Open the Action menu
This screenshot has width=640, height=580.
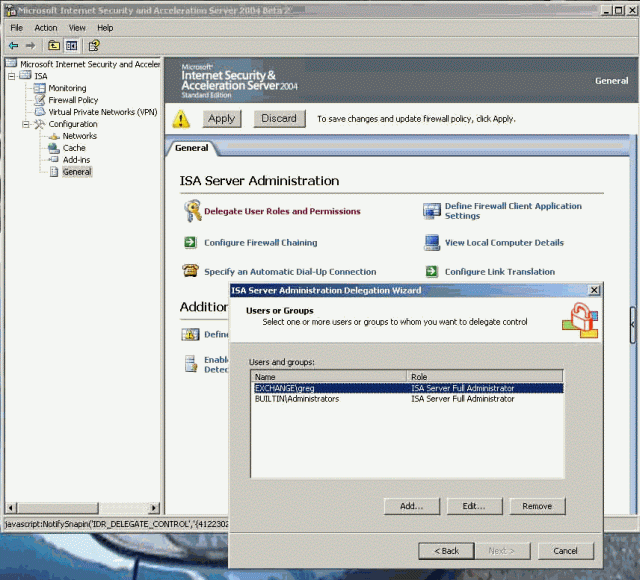coord(46,28)
